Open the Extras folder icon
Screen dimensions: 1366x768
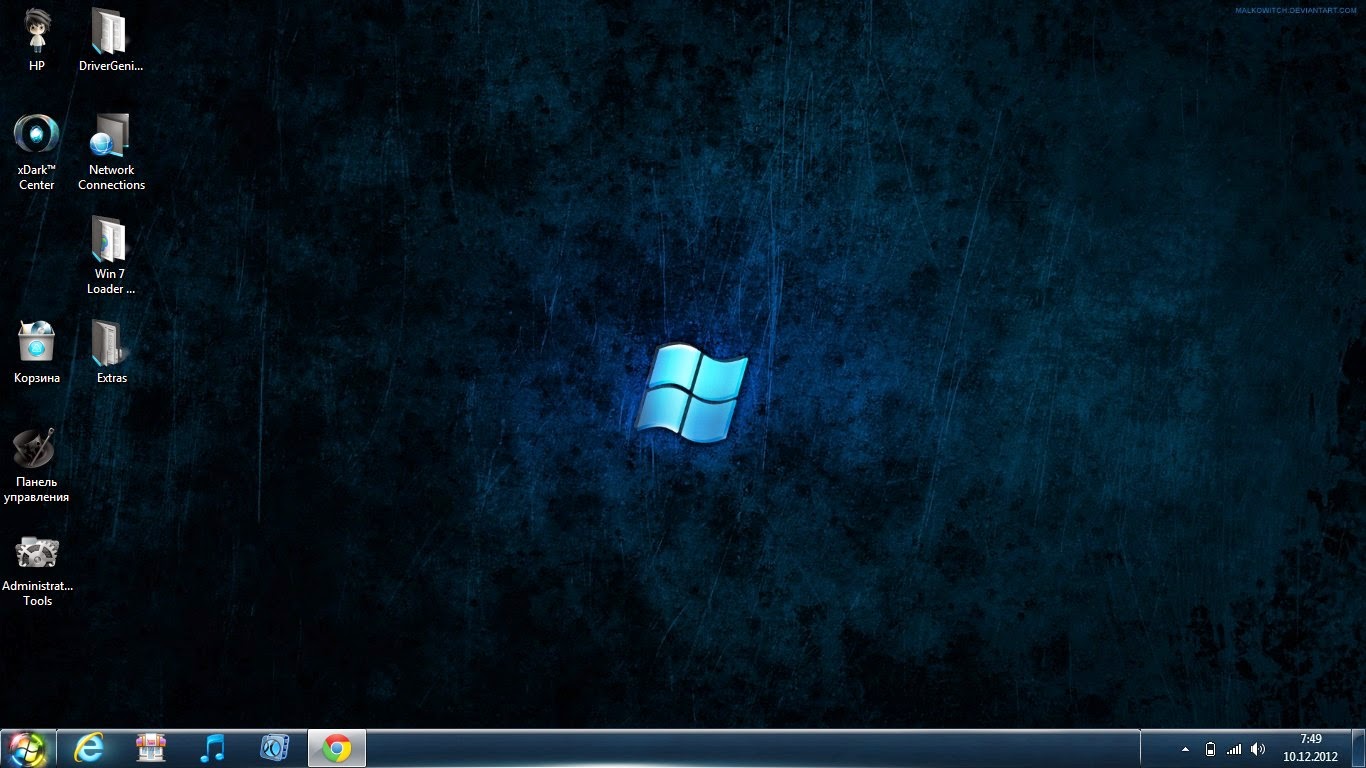coord(111,352)
